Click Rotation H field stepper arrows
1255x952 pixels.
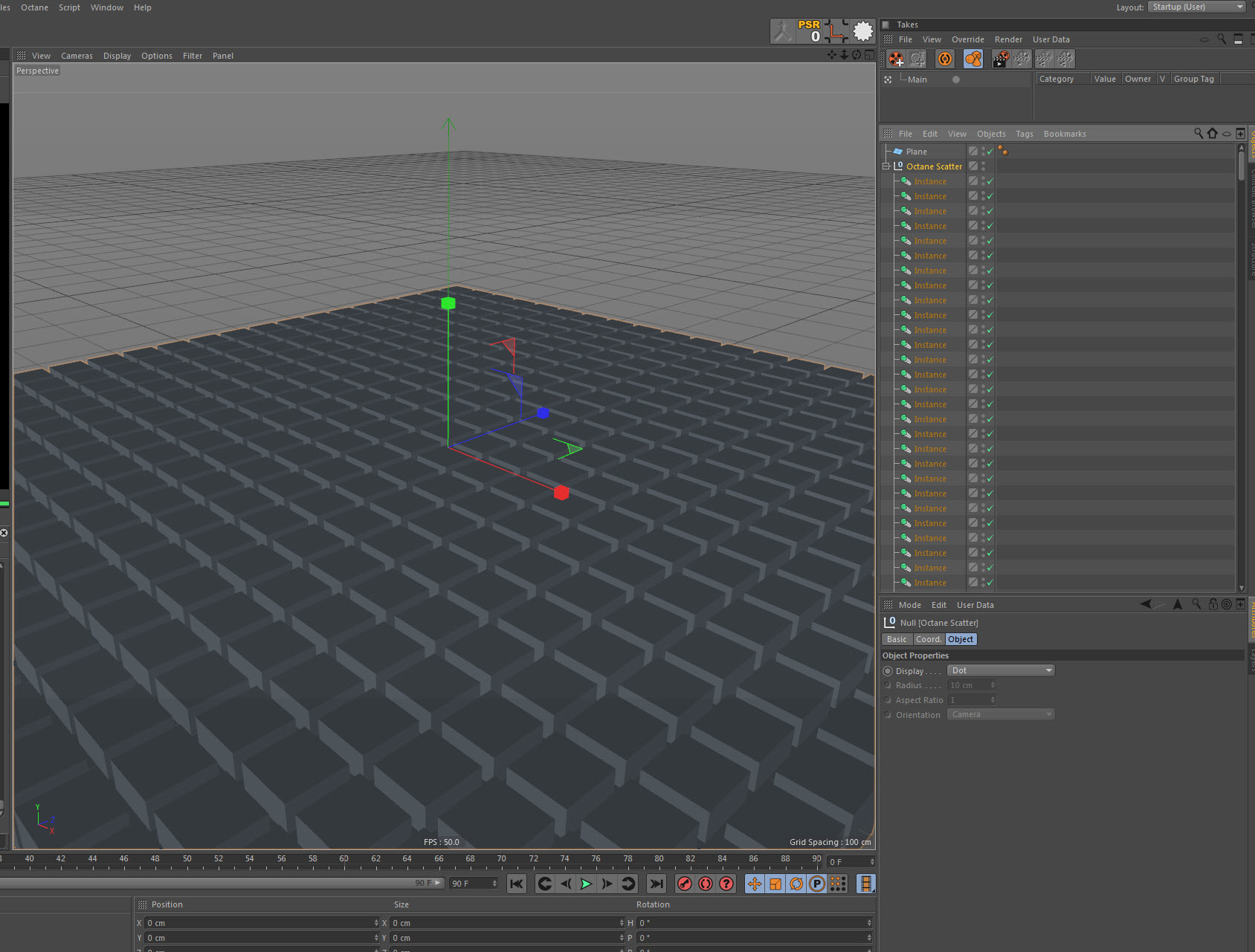[869, 923]
